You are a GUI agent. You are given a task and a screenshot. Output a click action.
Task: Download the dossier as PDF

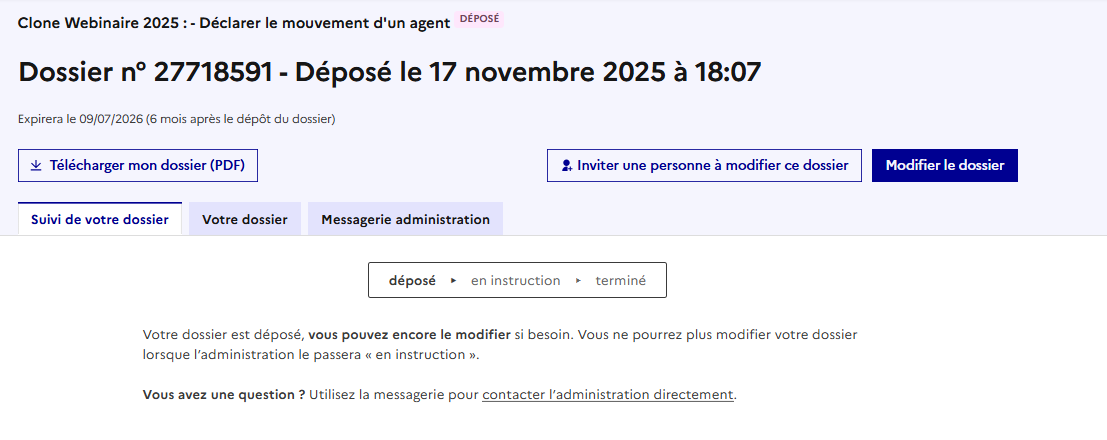(x=138, y=166)
